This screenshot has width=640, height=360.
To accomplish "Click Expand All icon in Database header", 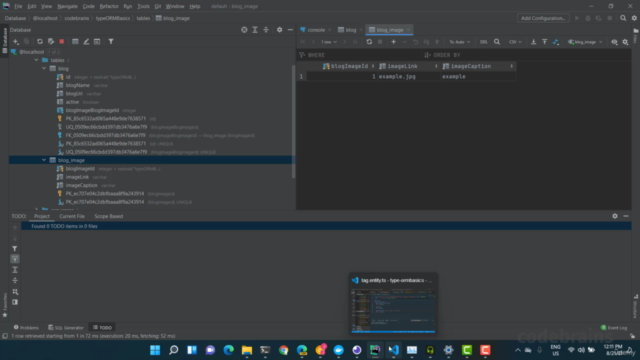I will pos(255,30).
